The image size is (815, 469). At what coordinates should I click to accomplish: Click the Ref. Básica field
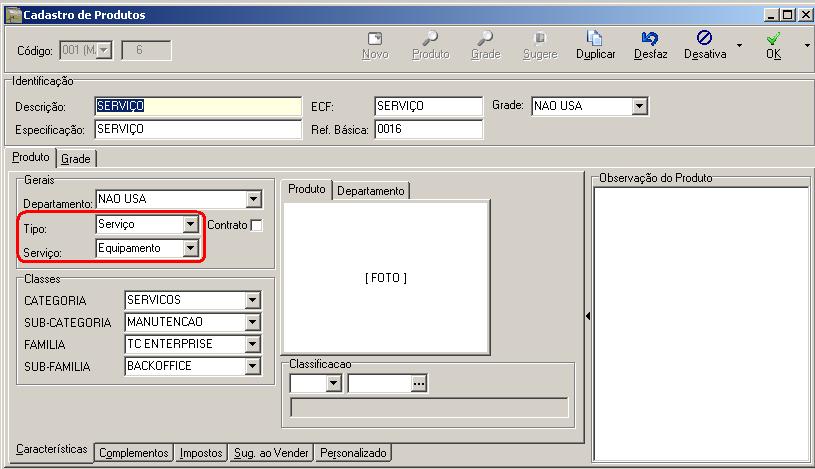pyautogui.click(x=428, y=129)
